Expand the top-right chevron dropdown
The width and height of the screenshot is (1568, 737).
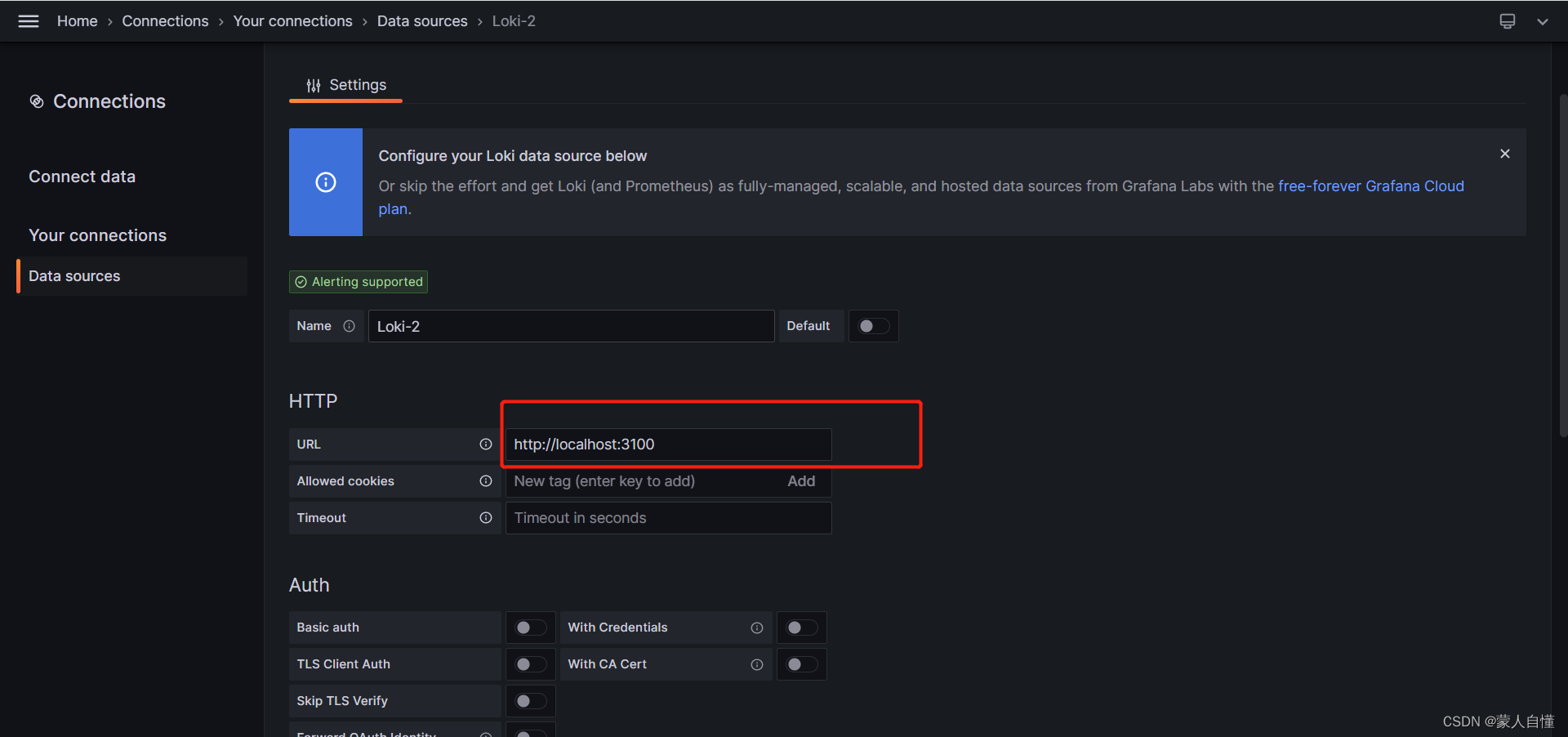(x=1543, y=22)
